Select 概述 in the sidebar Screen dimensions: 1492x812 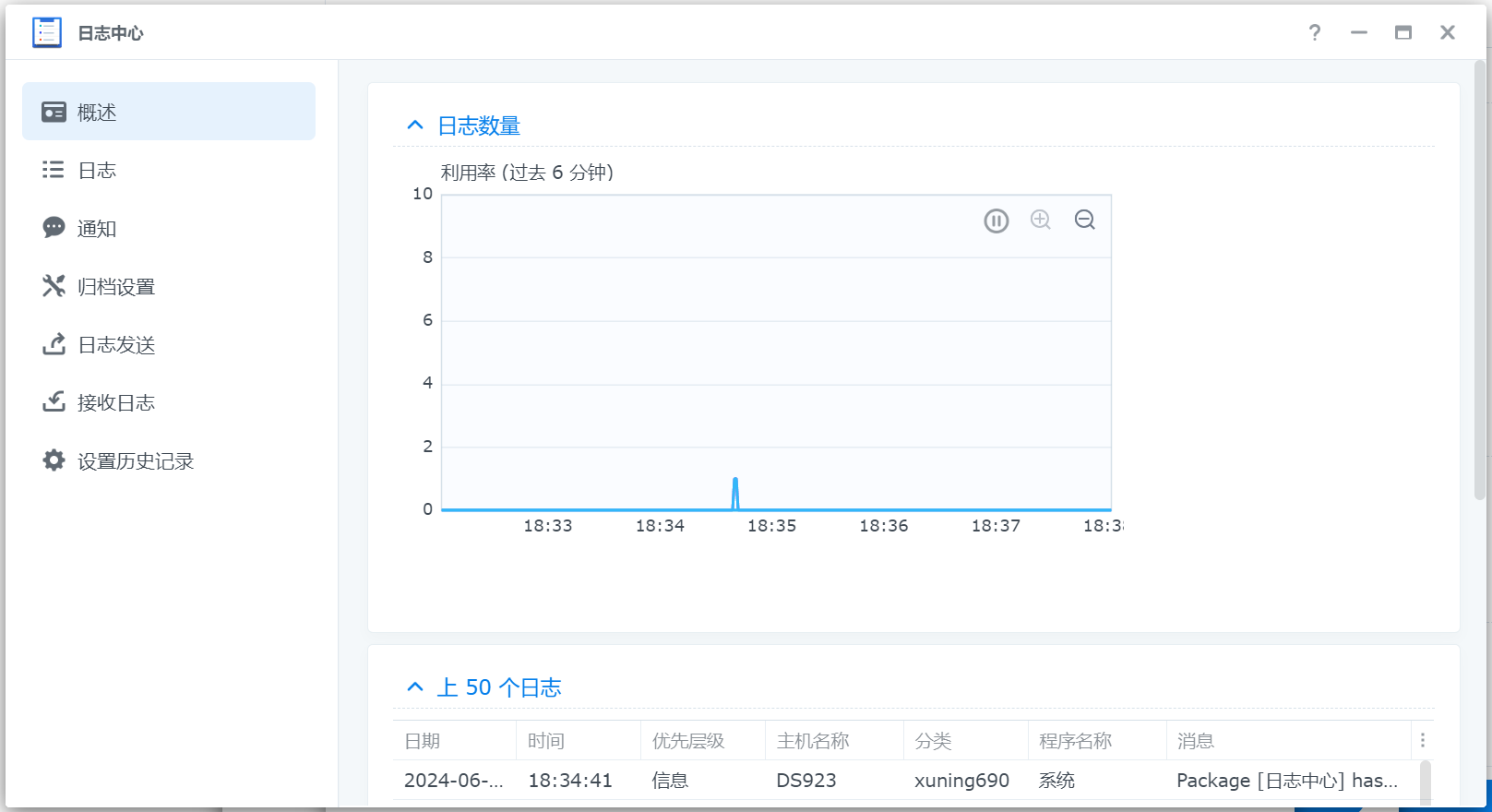[169, 112]
